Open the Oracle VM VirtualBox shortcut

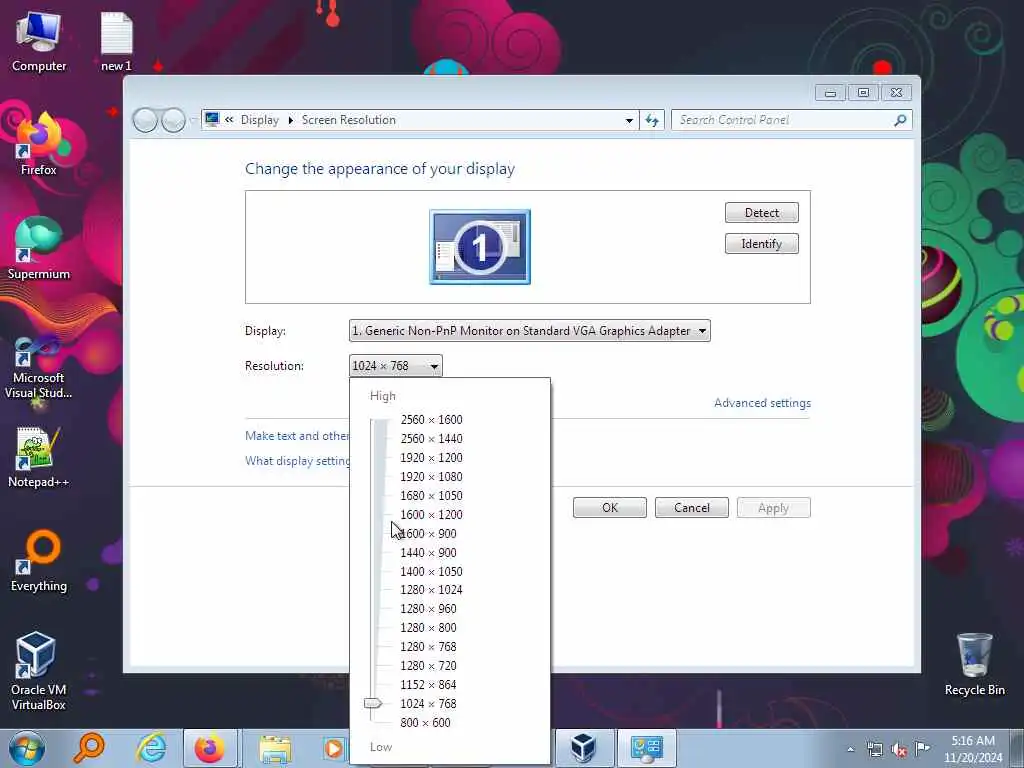(39, 671)
